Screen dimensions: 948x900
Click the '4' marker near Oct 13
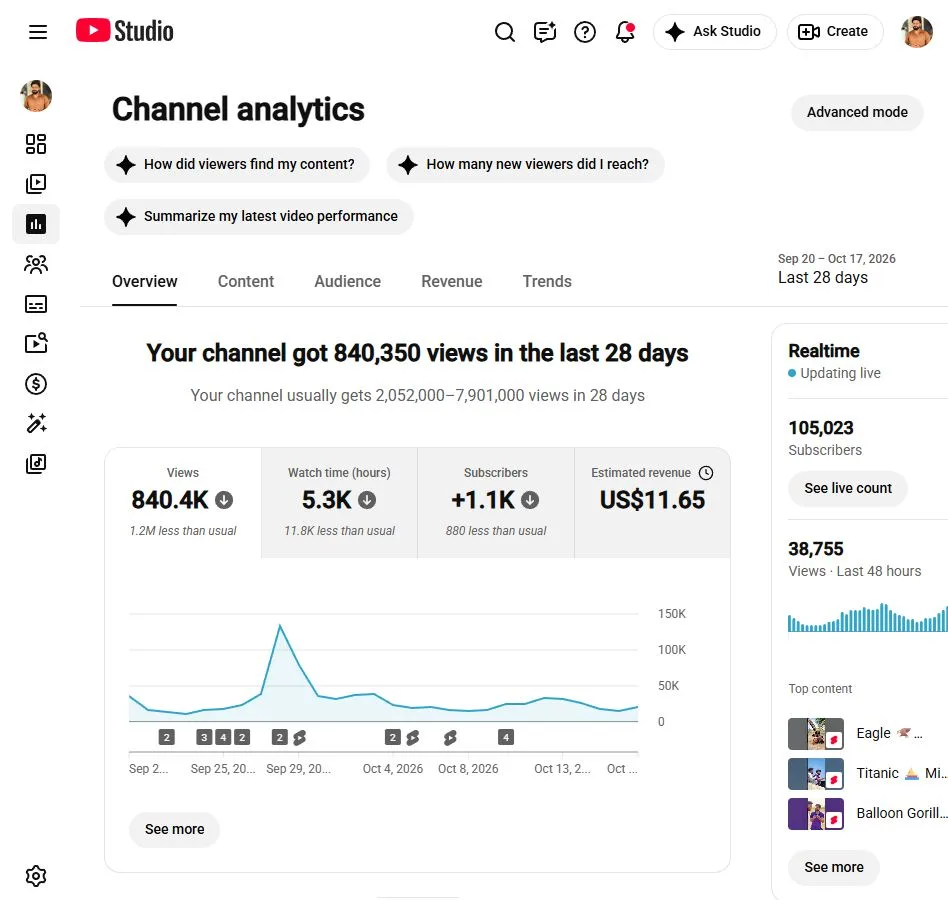pos(506,737)
